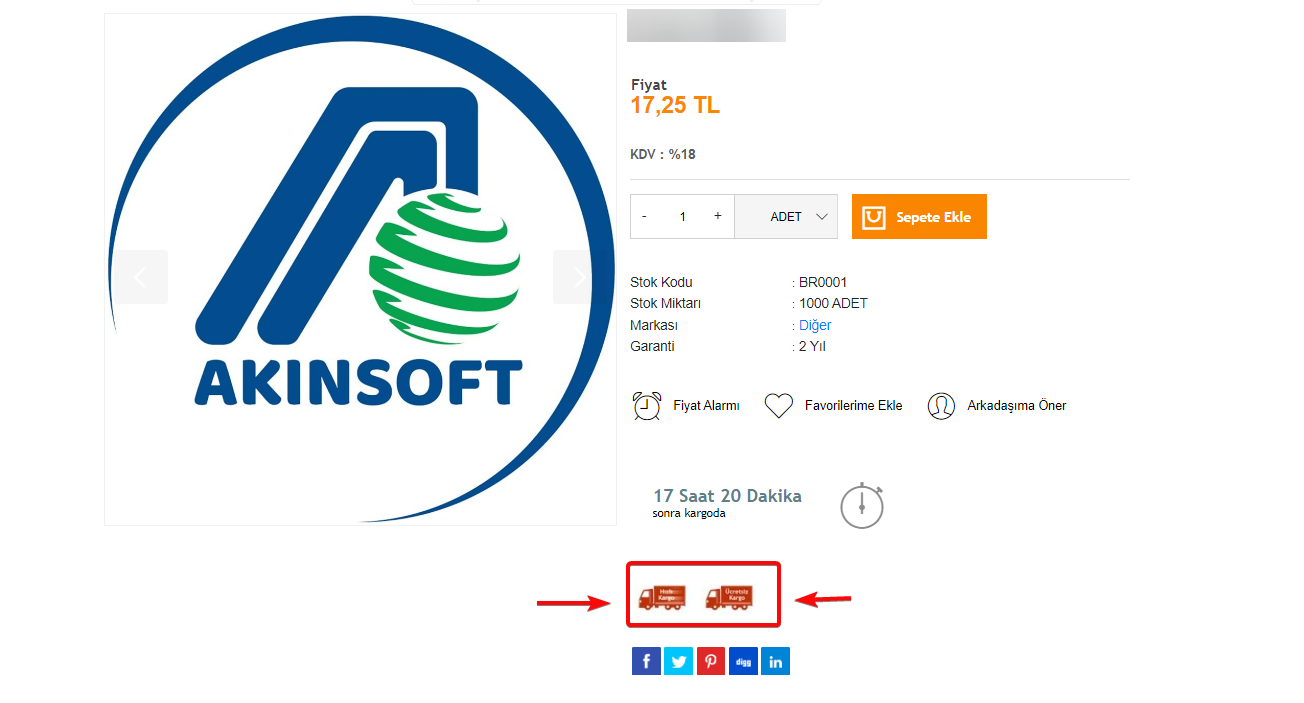Click the AKINSOFT product image

(x=360, y=269)
